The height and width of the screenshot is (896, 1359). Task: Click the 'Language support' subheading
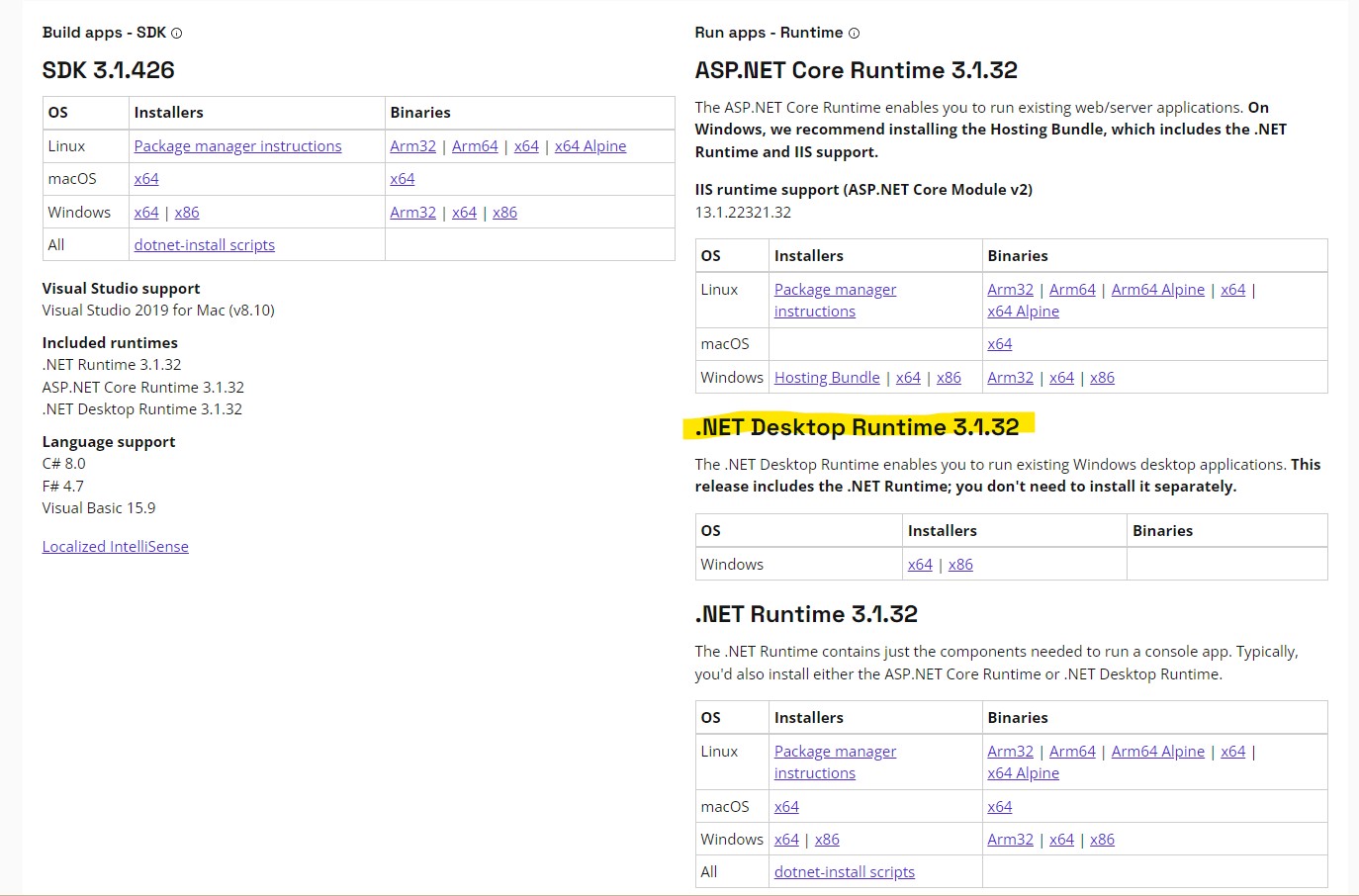tap(109, 442)
